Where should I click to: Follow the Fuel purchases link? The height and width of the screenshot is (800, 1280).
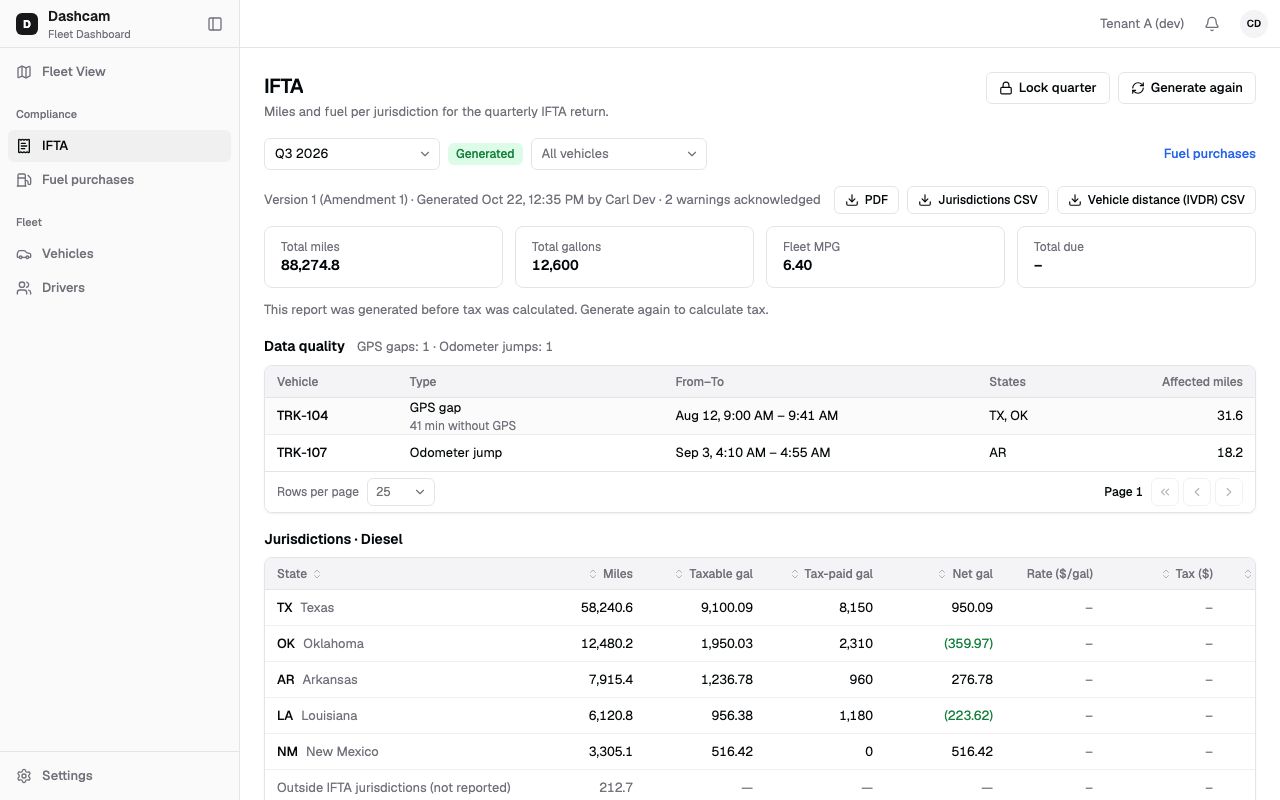(1209, 154)
